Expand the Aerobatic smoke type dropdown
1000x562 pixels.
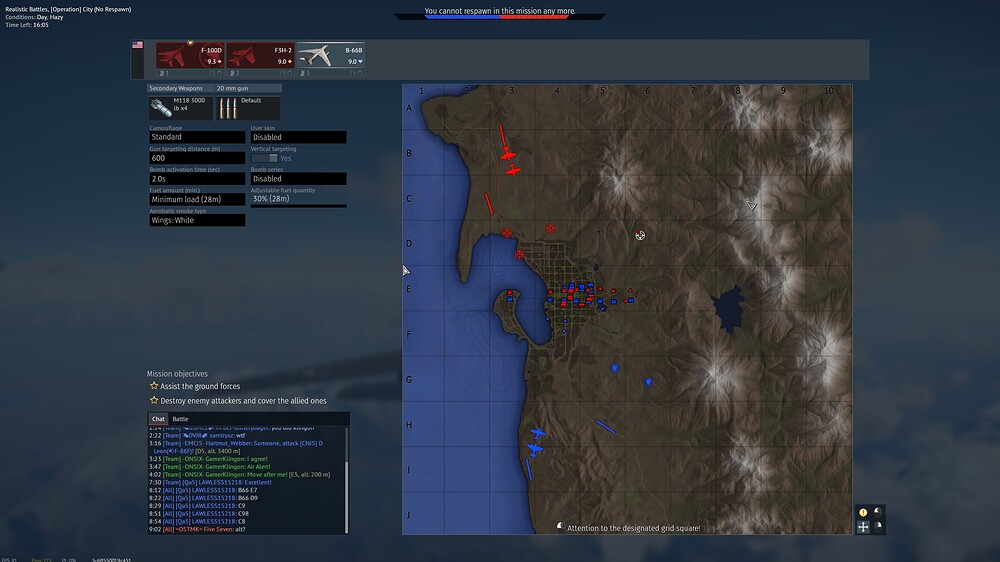[x=197, y=220]
